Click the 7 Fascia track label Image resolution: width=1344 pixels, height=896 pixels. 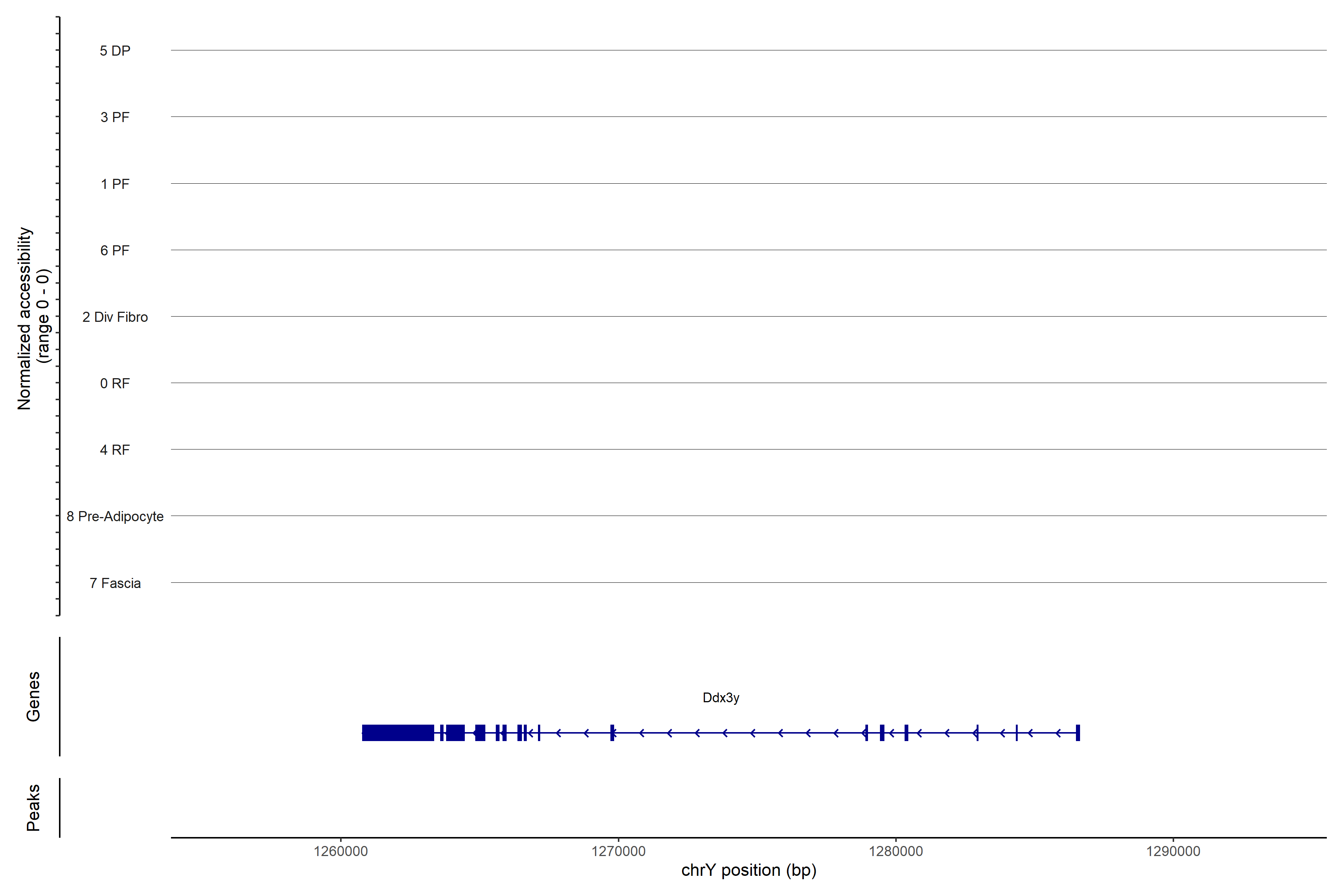coord(115,584)
